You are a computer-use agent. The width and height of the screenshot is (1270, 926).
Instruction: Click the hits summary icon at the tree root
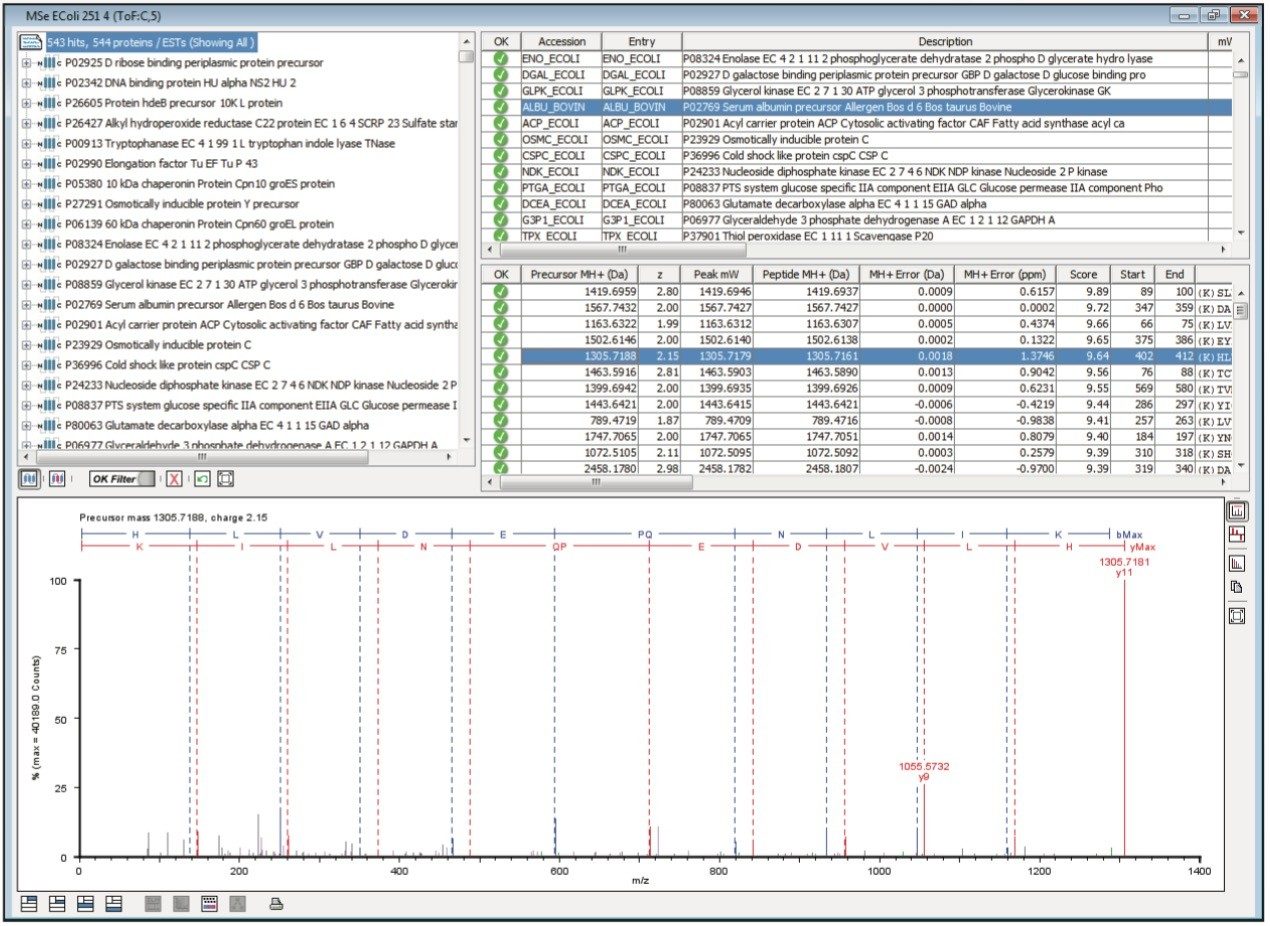point(31,42)
